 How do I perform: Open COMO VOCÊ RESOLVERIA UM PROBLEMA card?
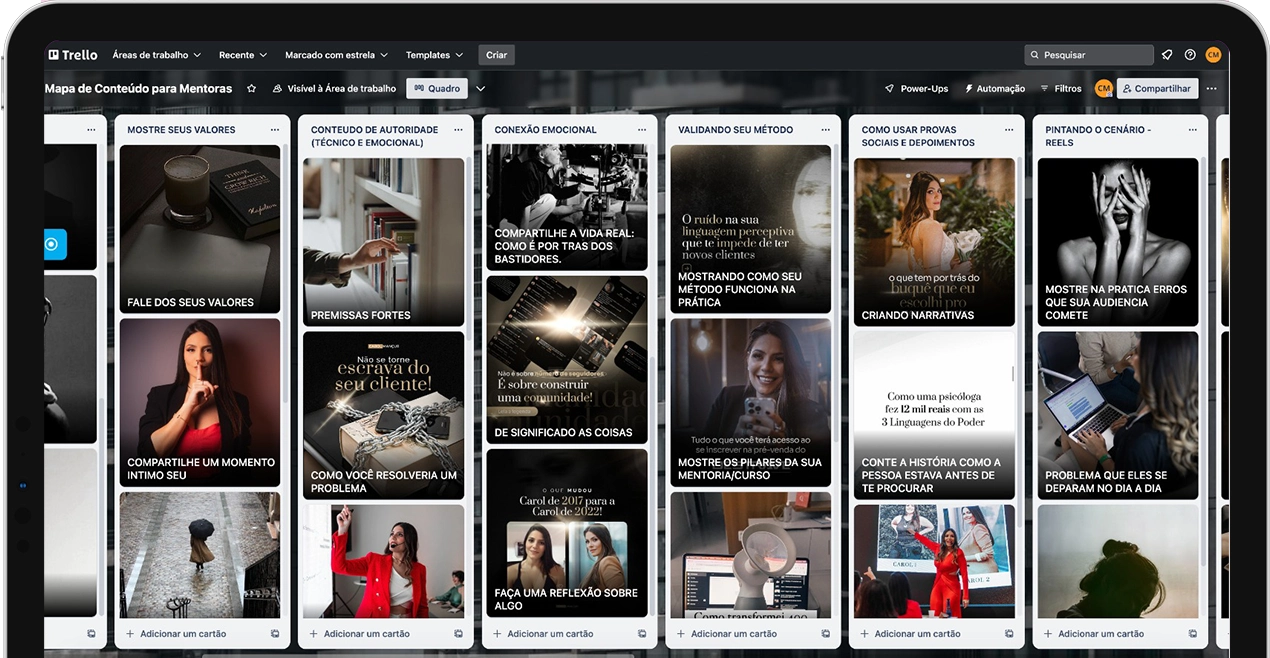[x=384, y=416]
